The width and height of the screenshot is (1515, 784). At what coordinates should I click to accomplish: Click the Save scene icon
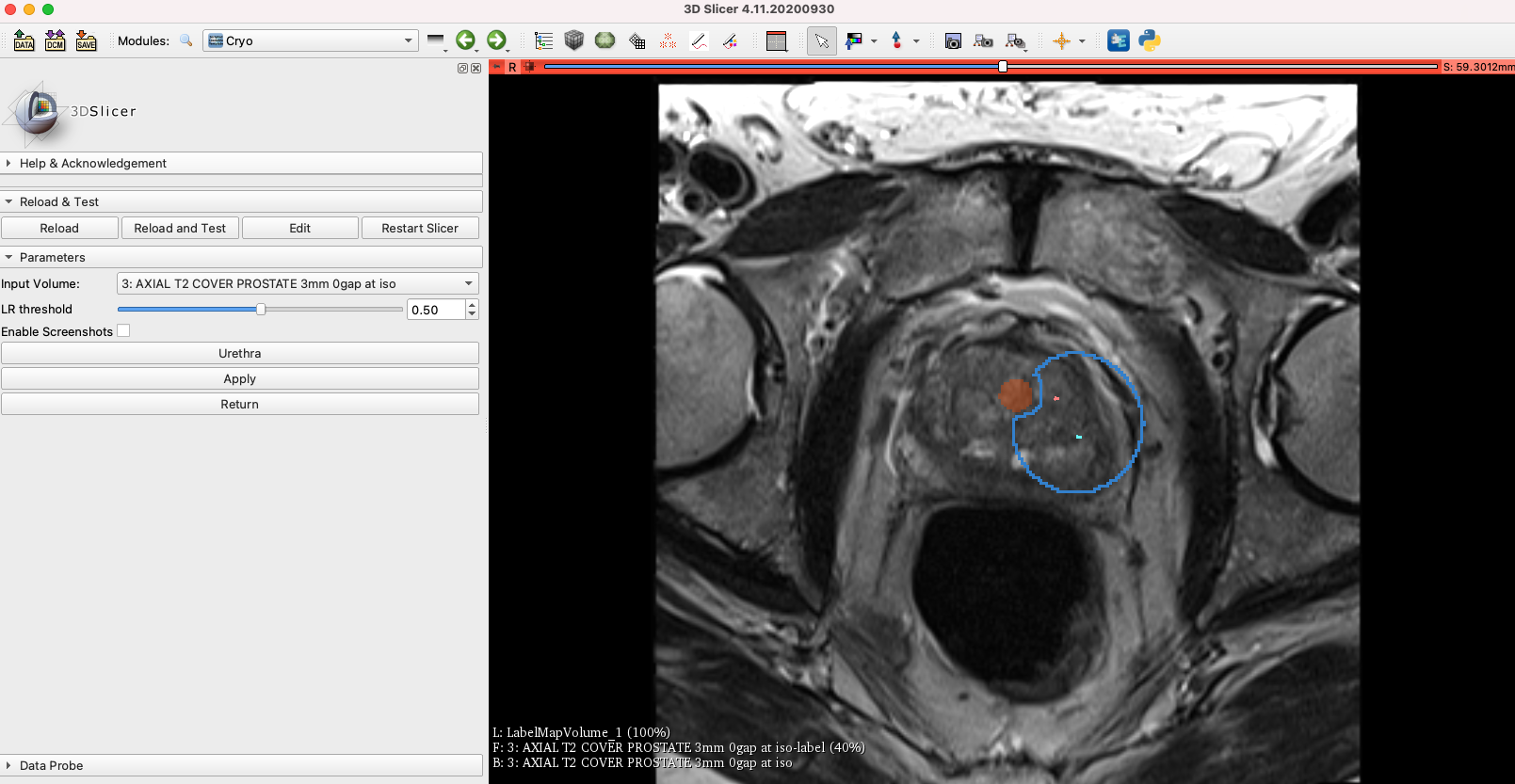click(x=87, y=40)
